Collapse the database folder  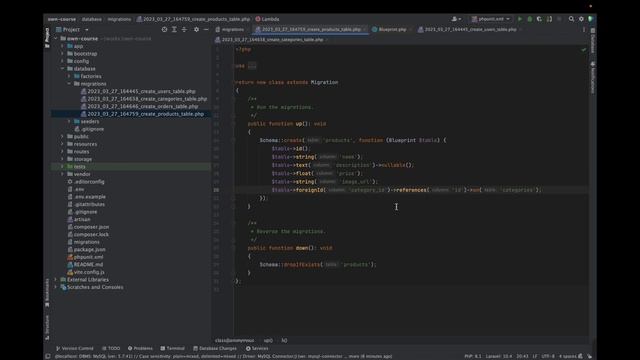[x=62, y=69]
